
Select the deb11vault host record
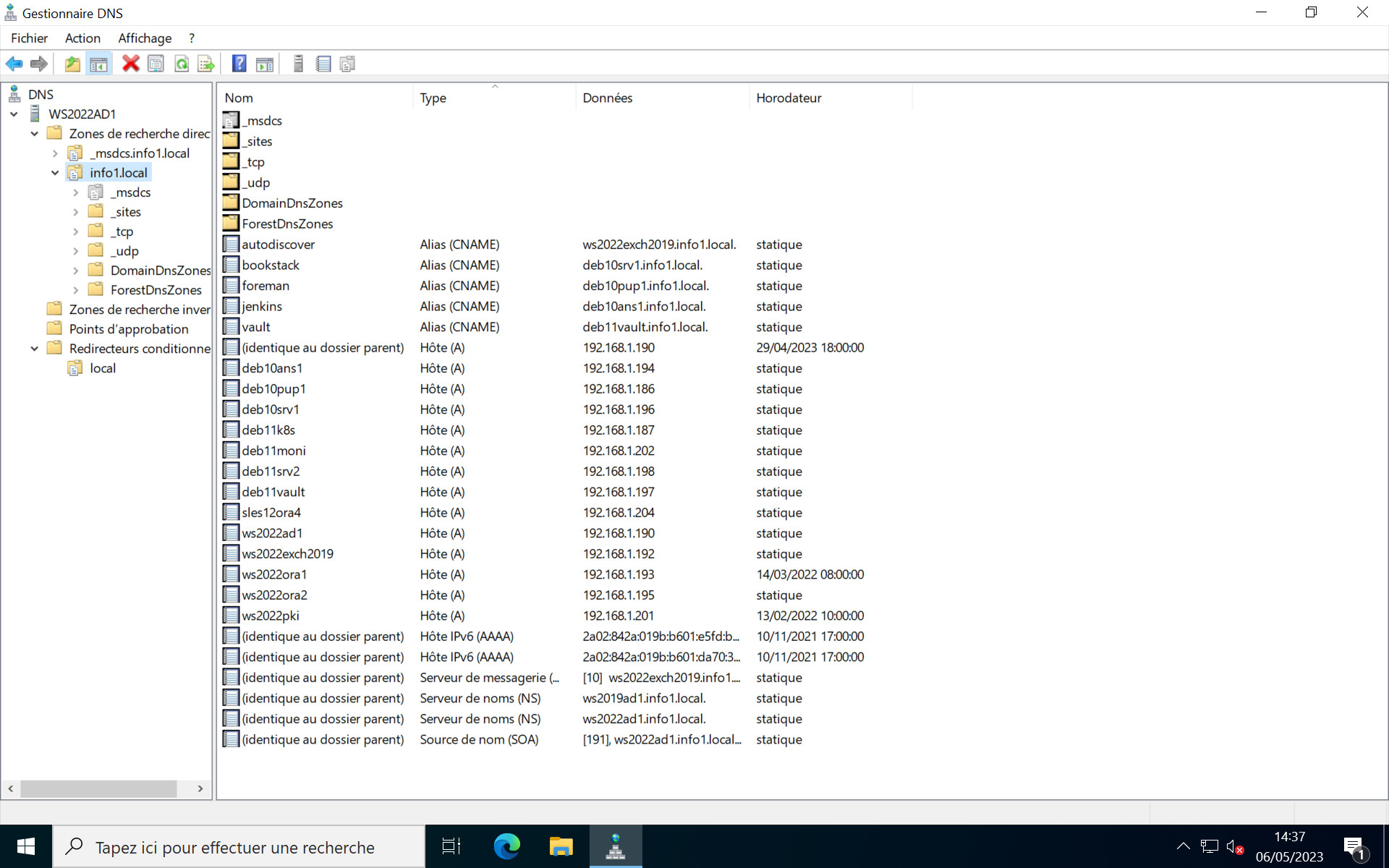click(x=273, y=492)
